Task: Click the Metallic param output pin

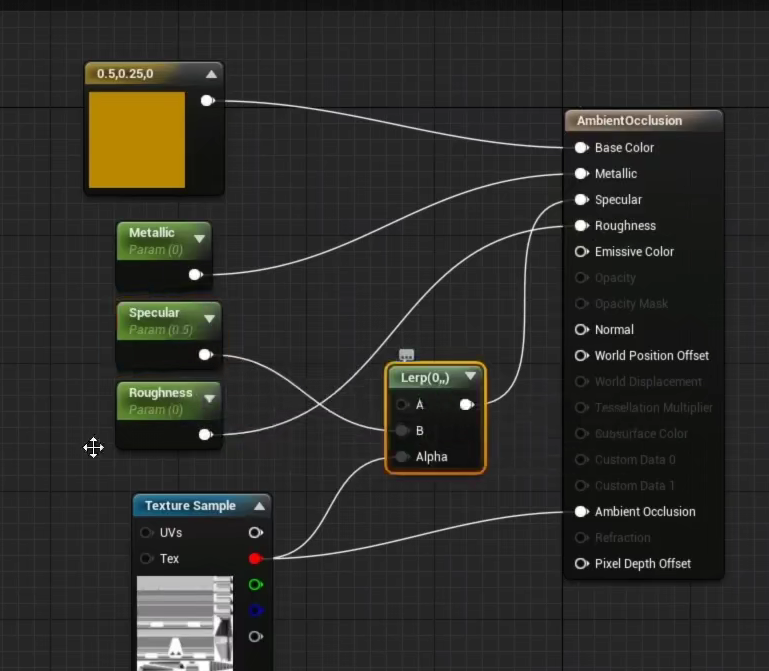Action: tap(195, 275)
